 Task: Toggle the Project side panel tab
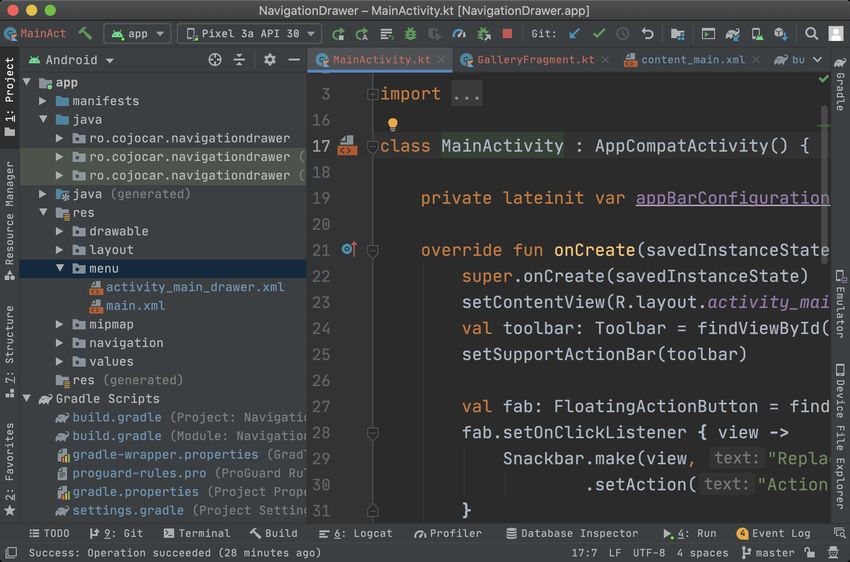tap(9, 96)
